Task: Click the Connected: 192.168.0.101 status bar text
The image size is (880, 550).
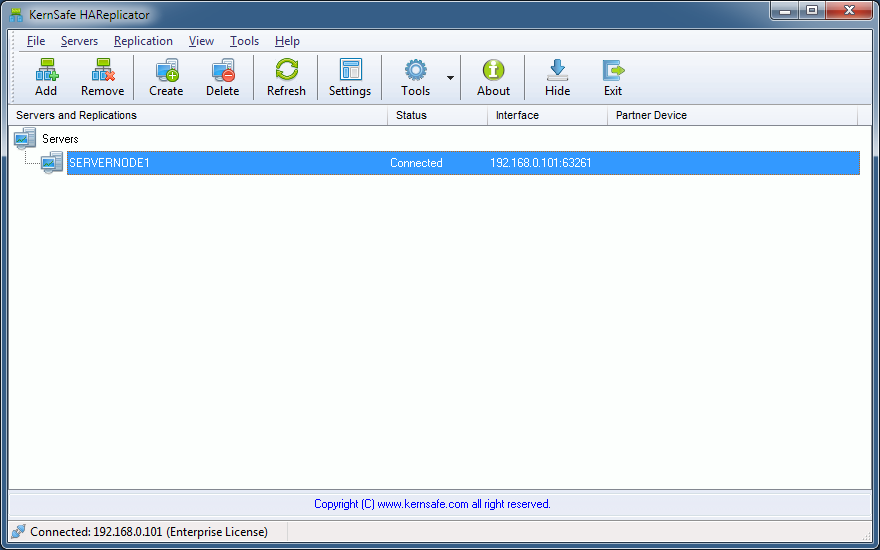Action: click(149, 531)
